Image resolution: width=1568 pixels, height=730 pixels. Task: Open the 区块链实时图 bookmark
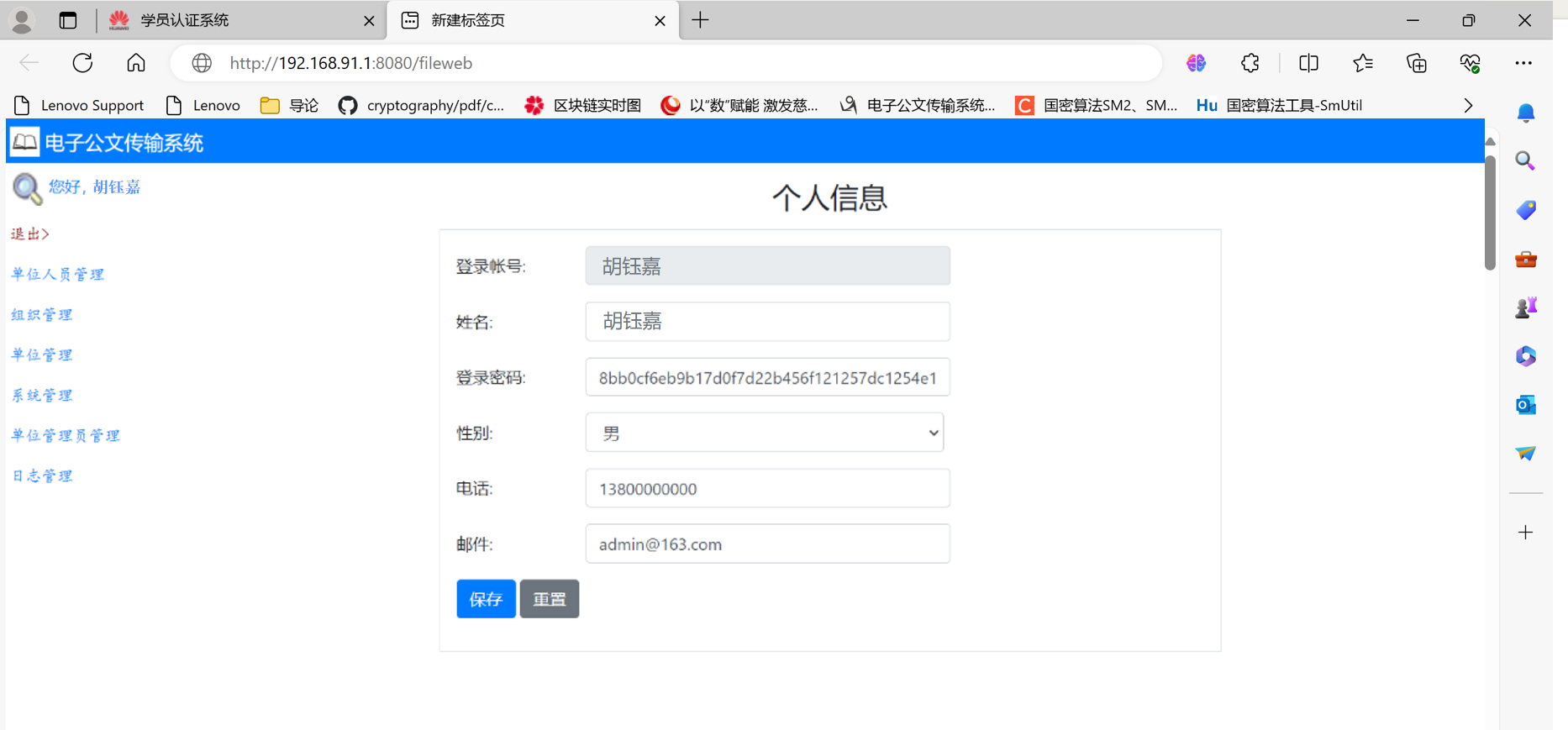click(x=582, y=105)
